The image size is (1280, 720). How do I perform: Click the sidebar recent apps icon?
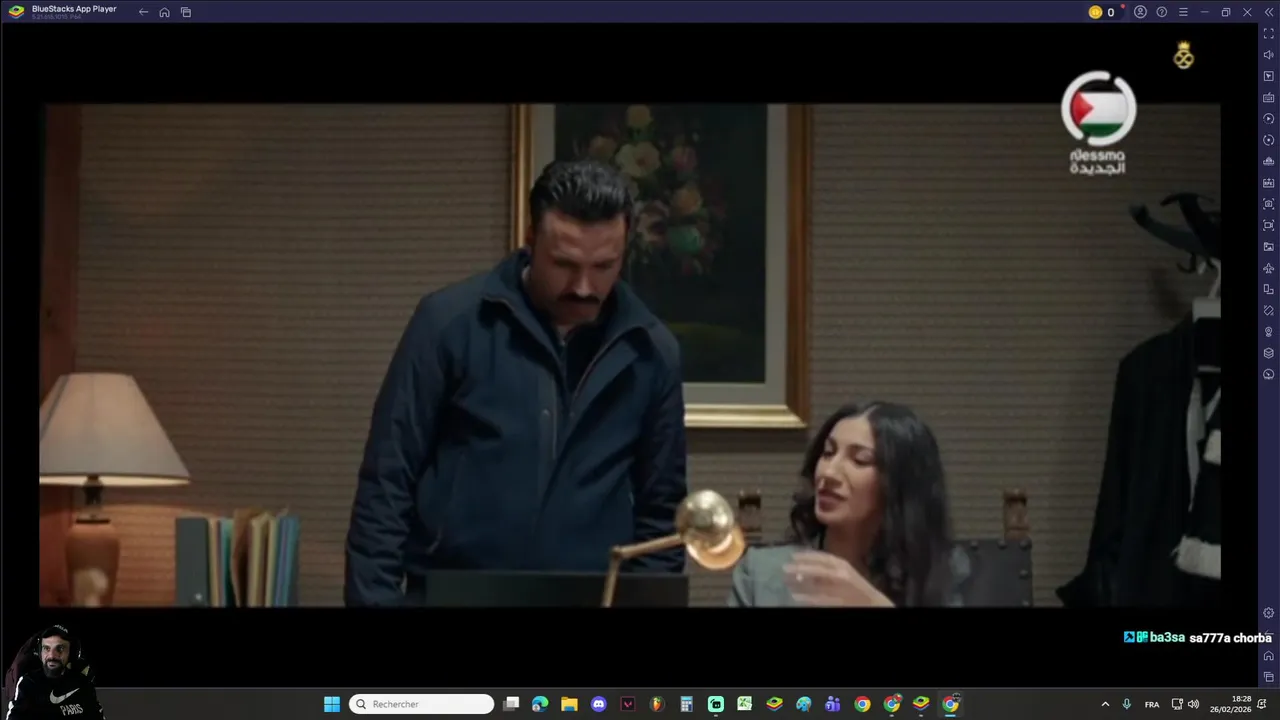[1269, 677]
